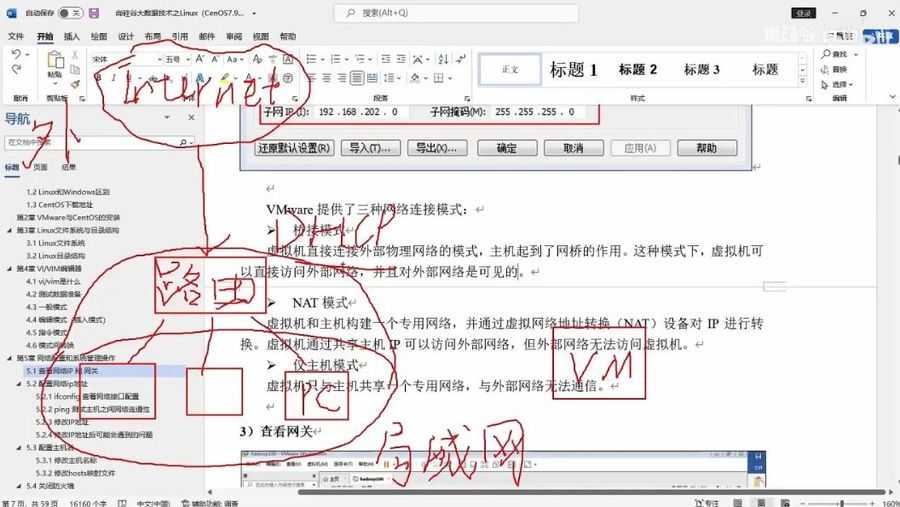Click the numbered list icon
The width and height of the screenshot is (900, 507).
coord(336,59)
